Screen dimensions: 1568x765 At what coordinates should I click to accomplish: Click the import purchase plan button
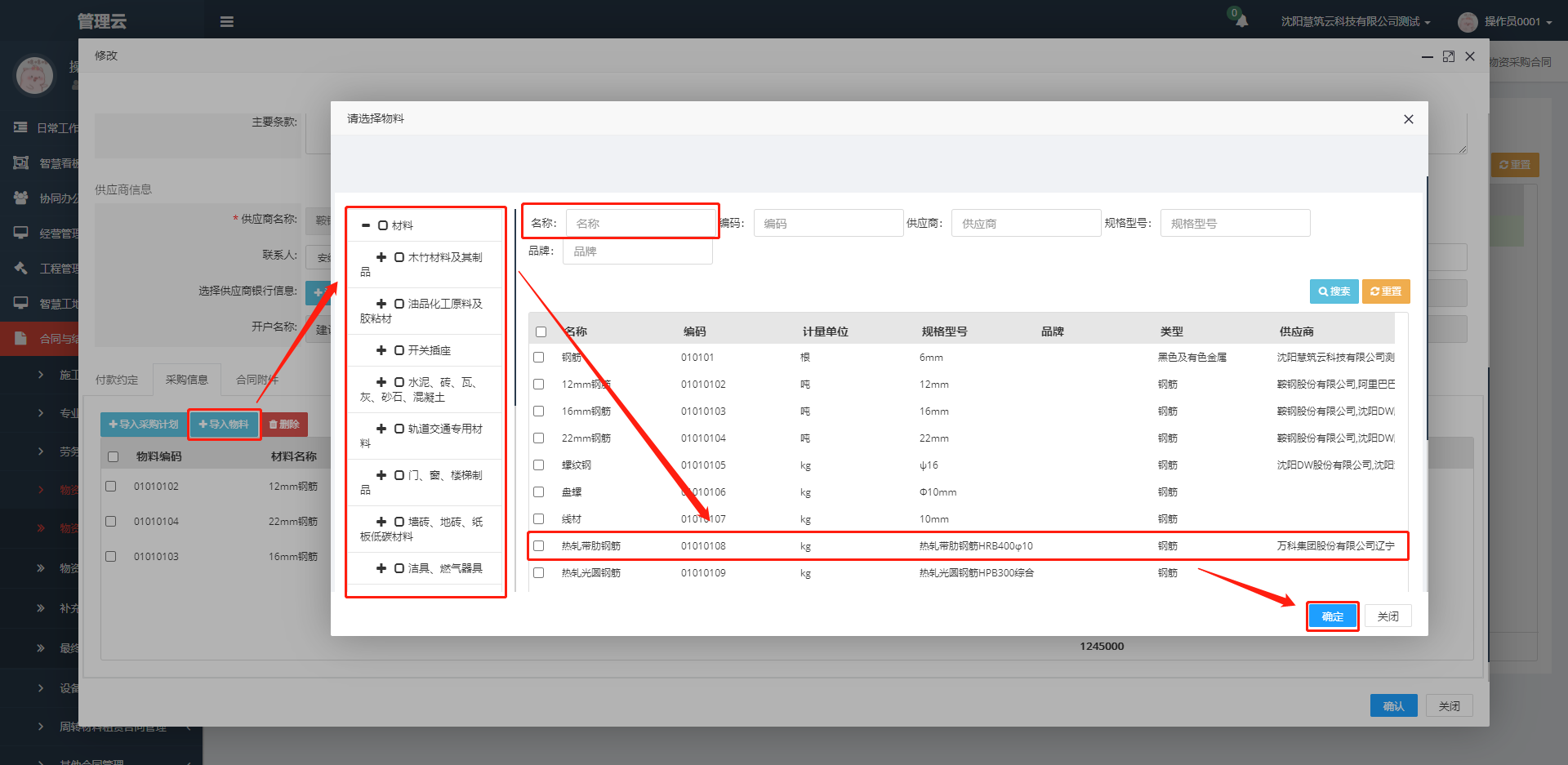[x=144, y=425]
